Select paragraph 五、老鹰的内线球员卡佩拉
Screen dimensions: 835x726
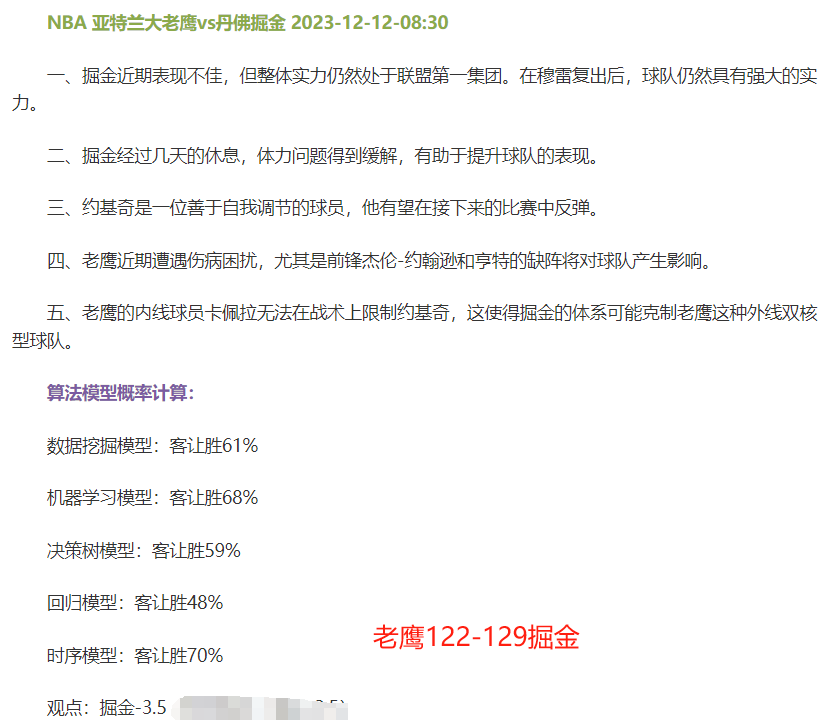(415, 326)
